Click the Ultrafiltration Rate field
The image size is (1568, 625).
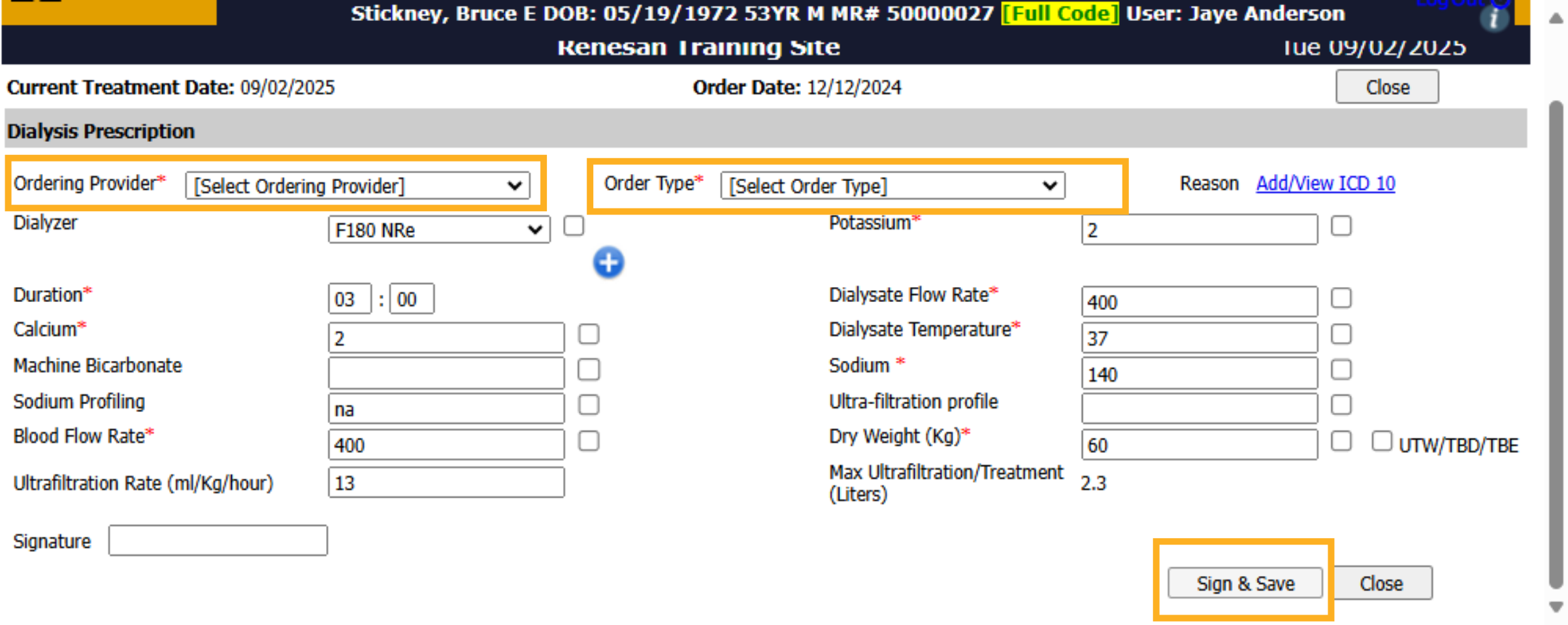(x=446, y=482)
